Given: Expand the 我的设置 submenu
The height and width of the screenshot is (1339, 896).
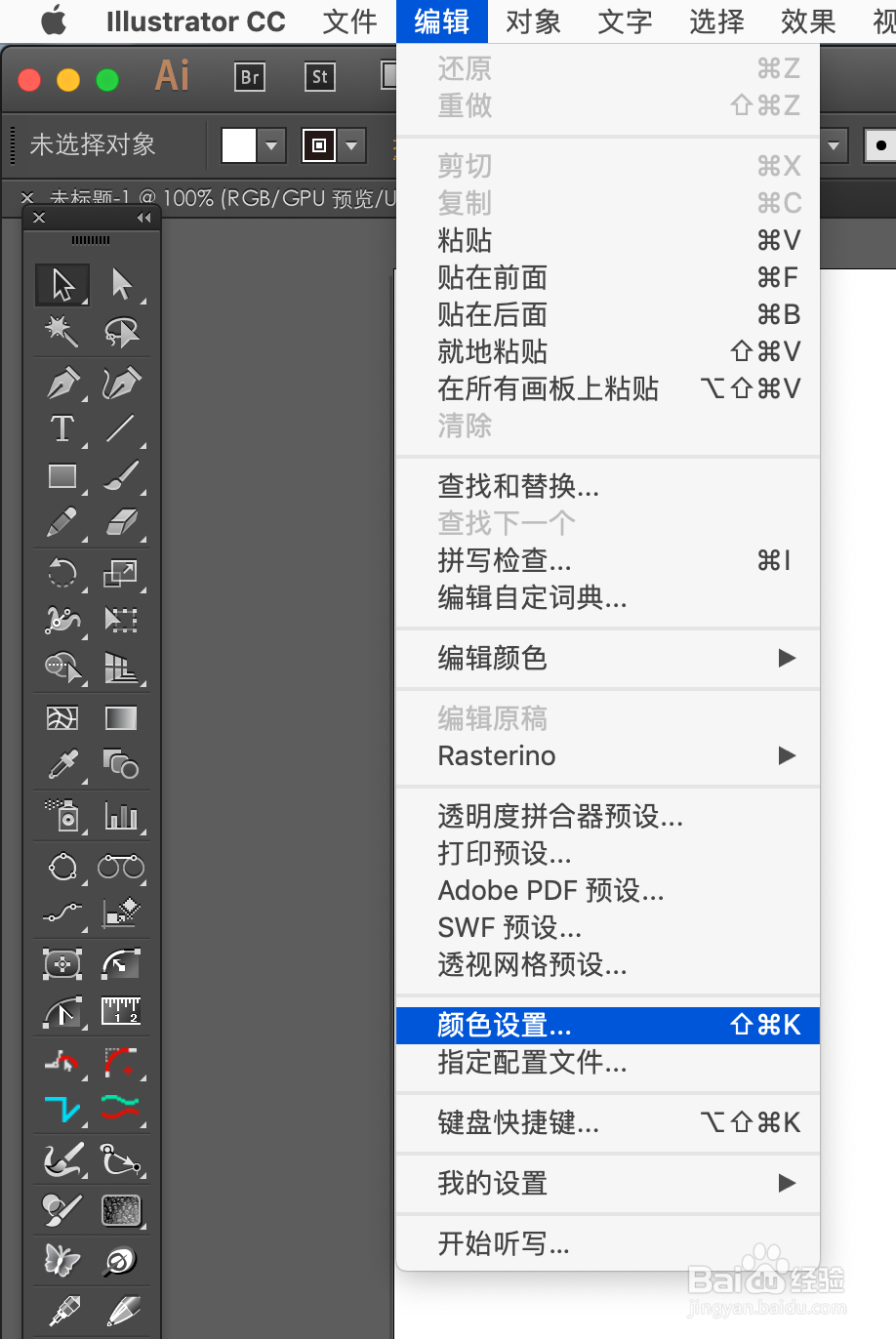Looking at the screenshot, I should tap(608, 1183).
